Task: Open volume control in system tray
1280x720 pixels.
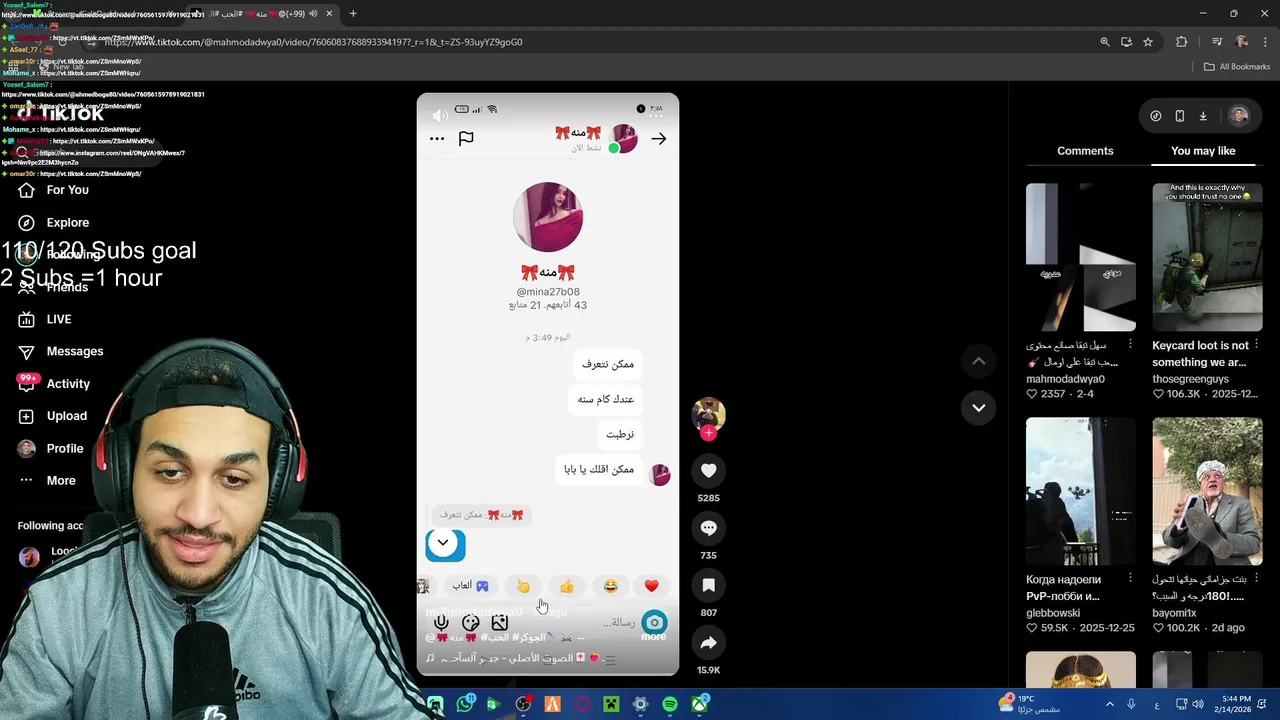Action: click(x=1198, y=704)
